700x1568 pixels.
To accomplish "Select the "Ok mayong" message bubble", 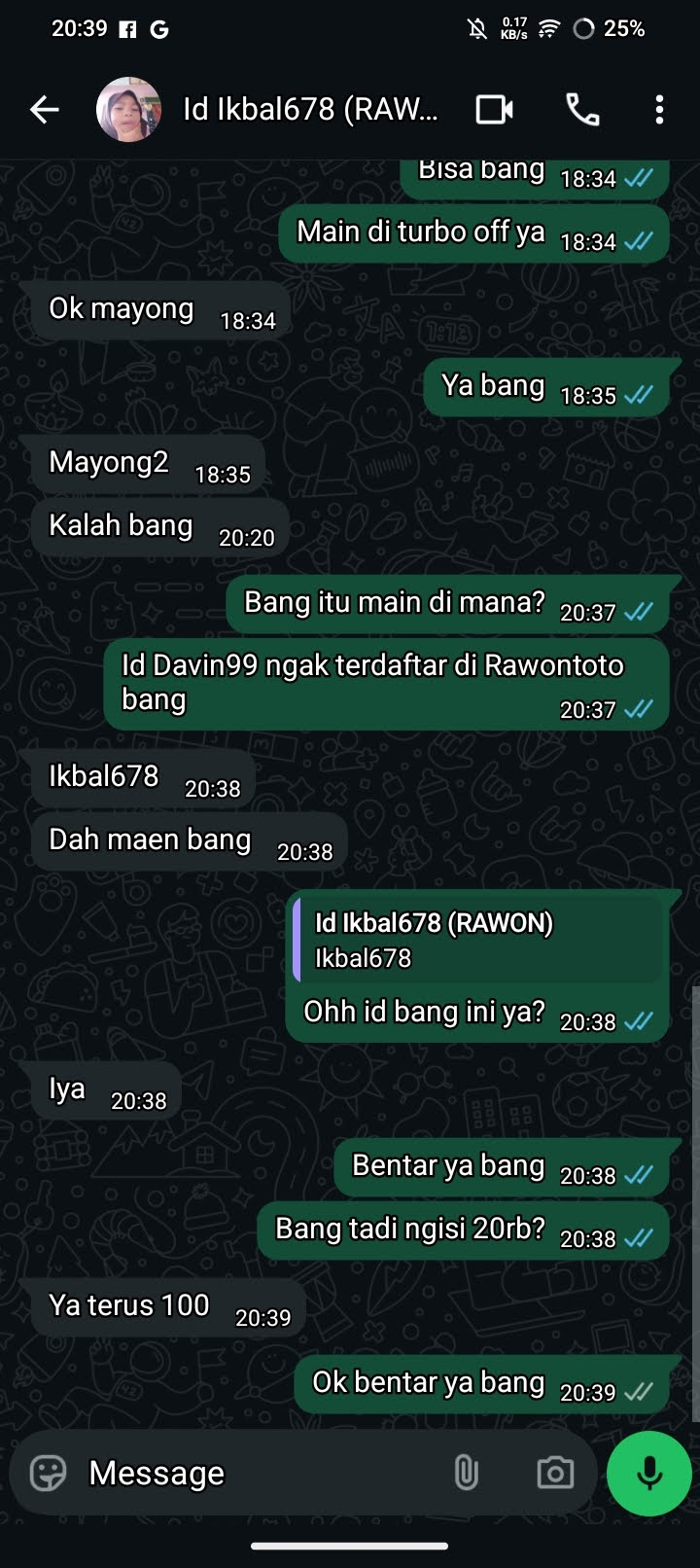I will point(160,311).
